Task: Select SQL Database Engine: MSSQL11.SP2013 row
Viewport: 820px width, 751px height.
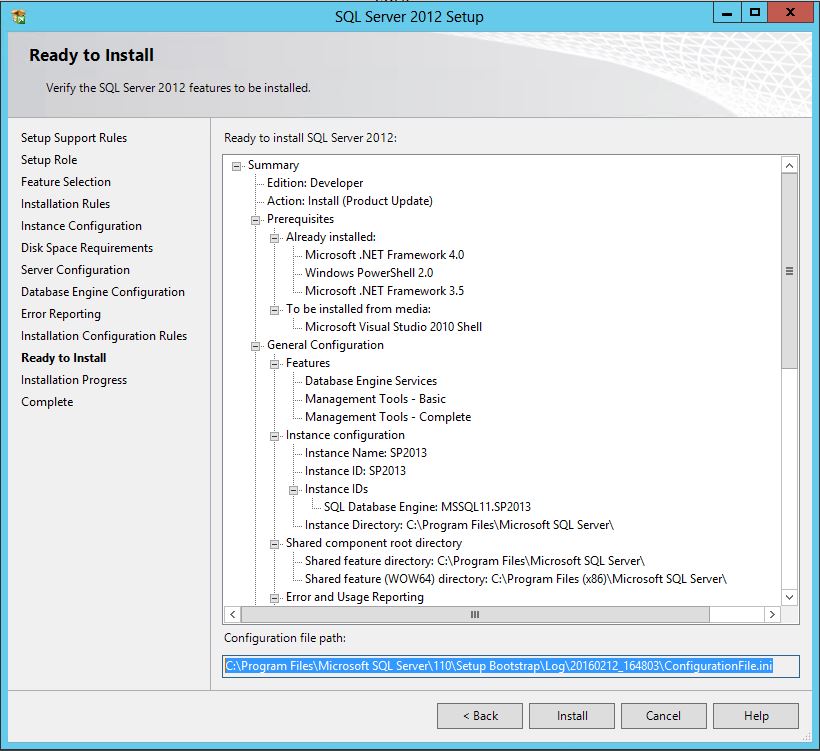Action: (427, 507)
